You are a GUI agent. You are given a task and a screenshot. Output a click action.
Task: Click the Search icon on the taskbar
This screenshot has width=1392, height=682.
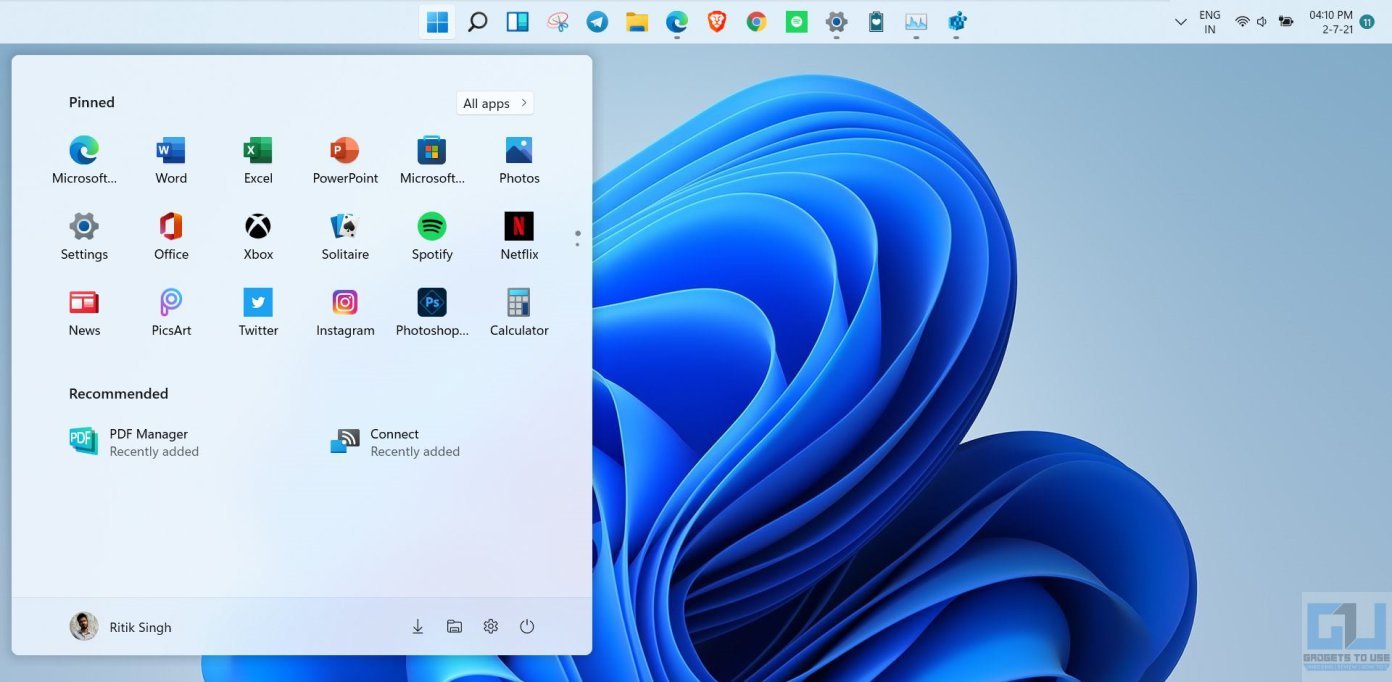(477, 21)
